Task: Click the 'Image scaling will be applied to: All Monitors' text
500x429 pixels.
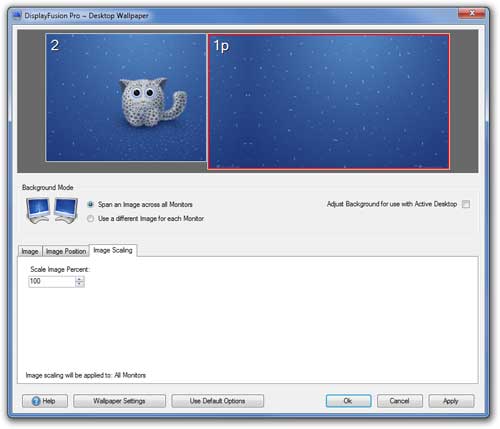Action: tap(86, 375)
